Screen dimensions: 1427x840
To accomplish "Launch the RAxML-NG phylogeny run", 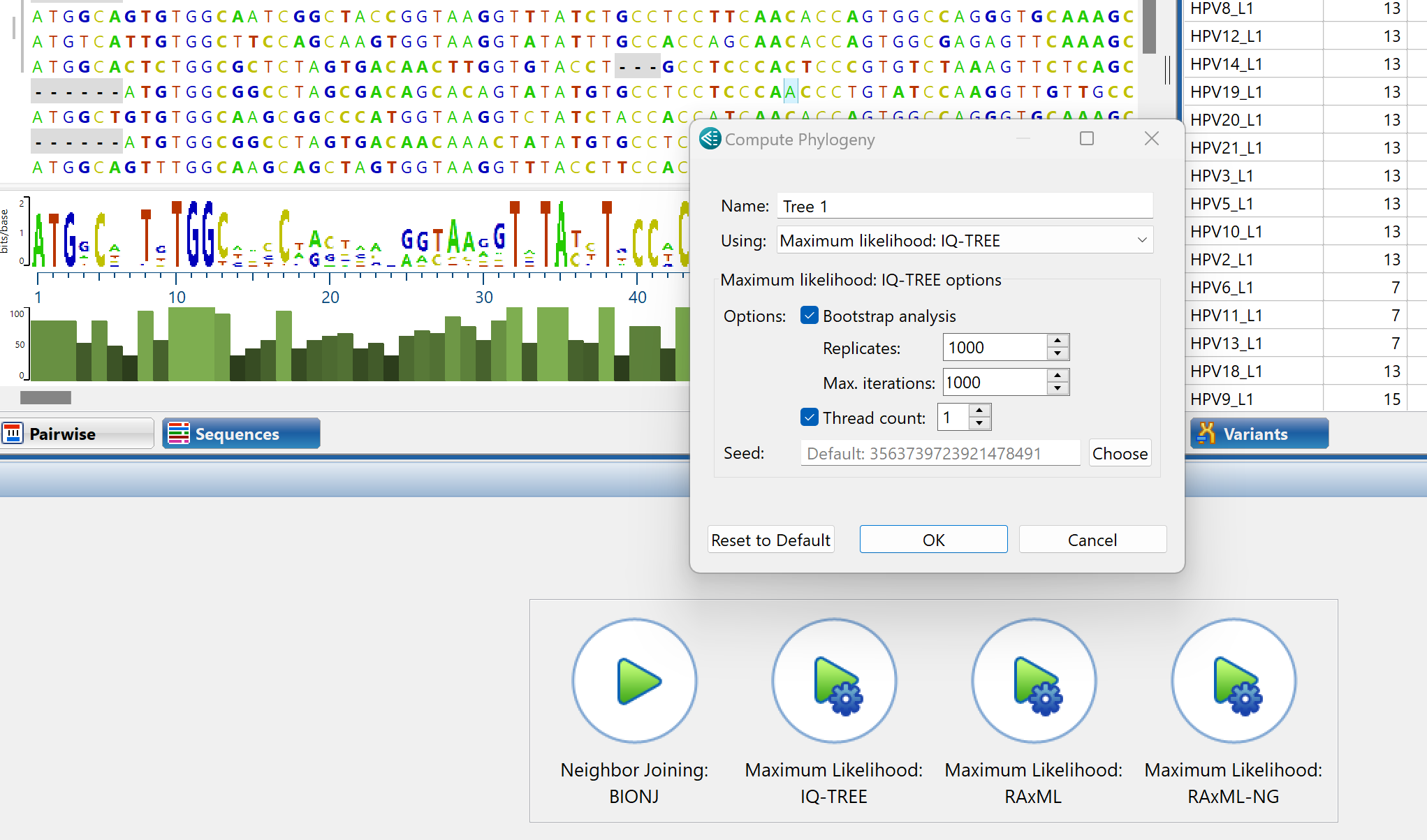I will 1234,681.
